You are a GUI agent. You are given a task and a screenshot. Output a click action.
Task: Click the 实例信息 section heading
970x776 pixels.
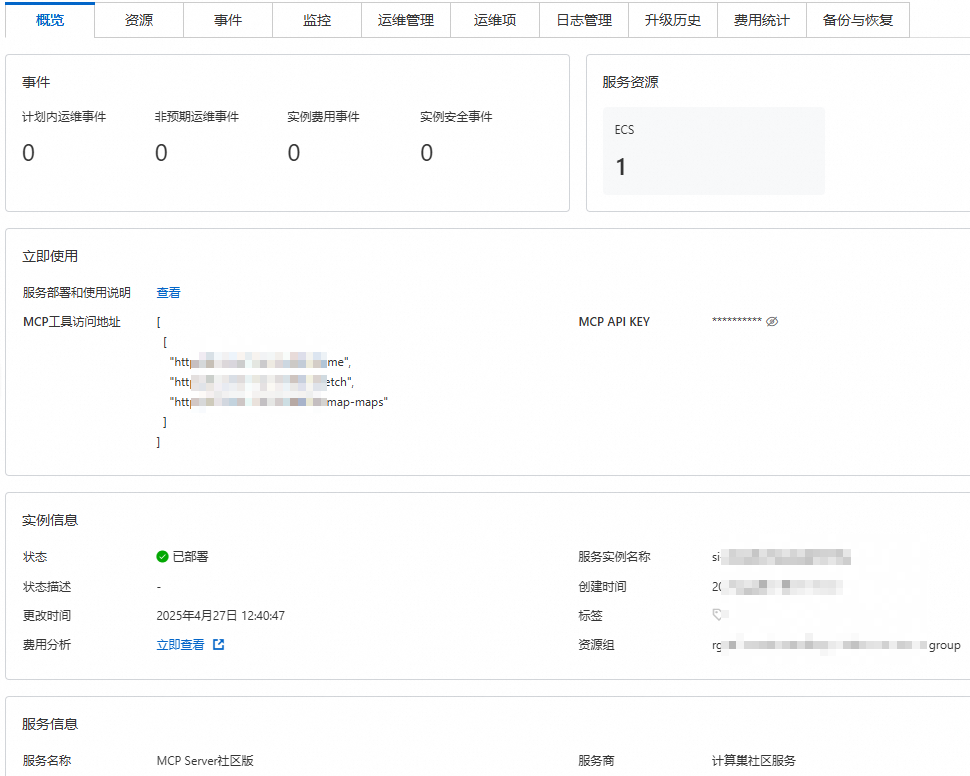click(x=50, y=520)
